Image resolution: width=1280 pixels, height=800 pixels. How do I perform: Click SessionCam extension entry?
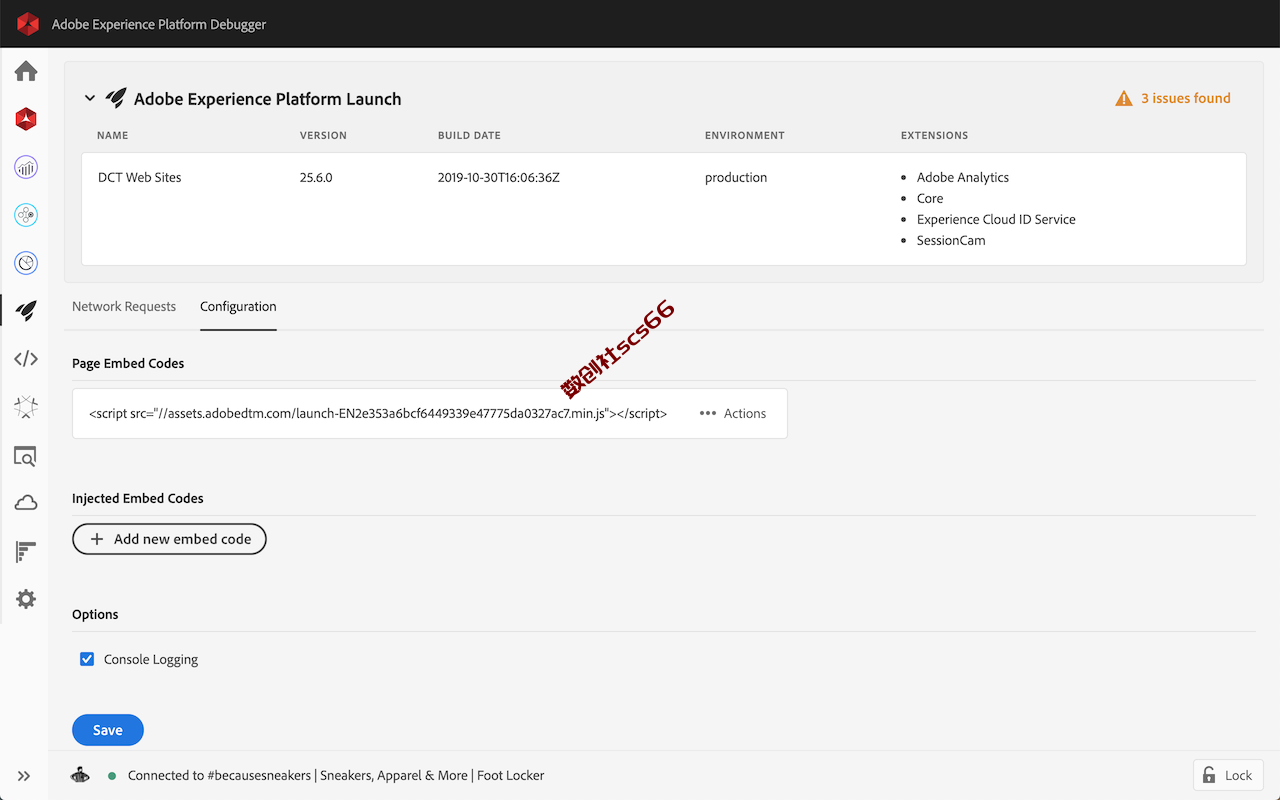click(951, 240)
